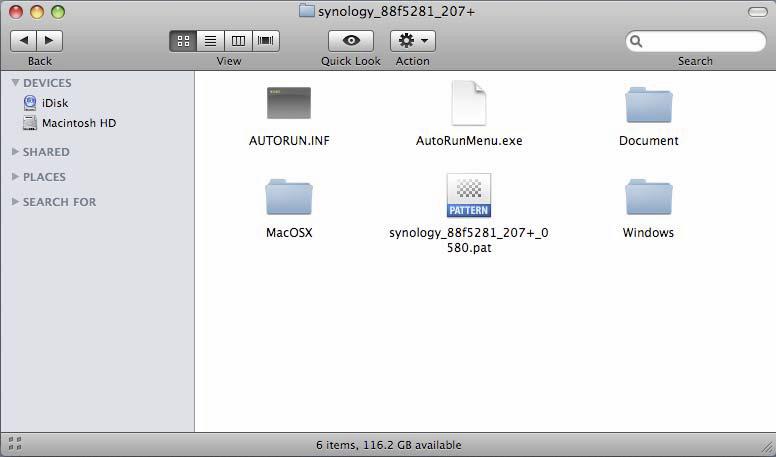Click folder proxy icon in title bar
The width and height of the screenshot is (776, 457).
click(307, 11)
